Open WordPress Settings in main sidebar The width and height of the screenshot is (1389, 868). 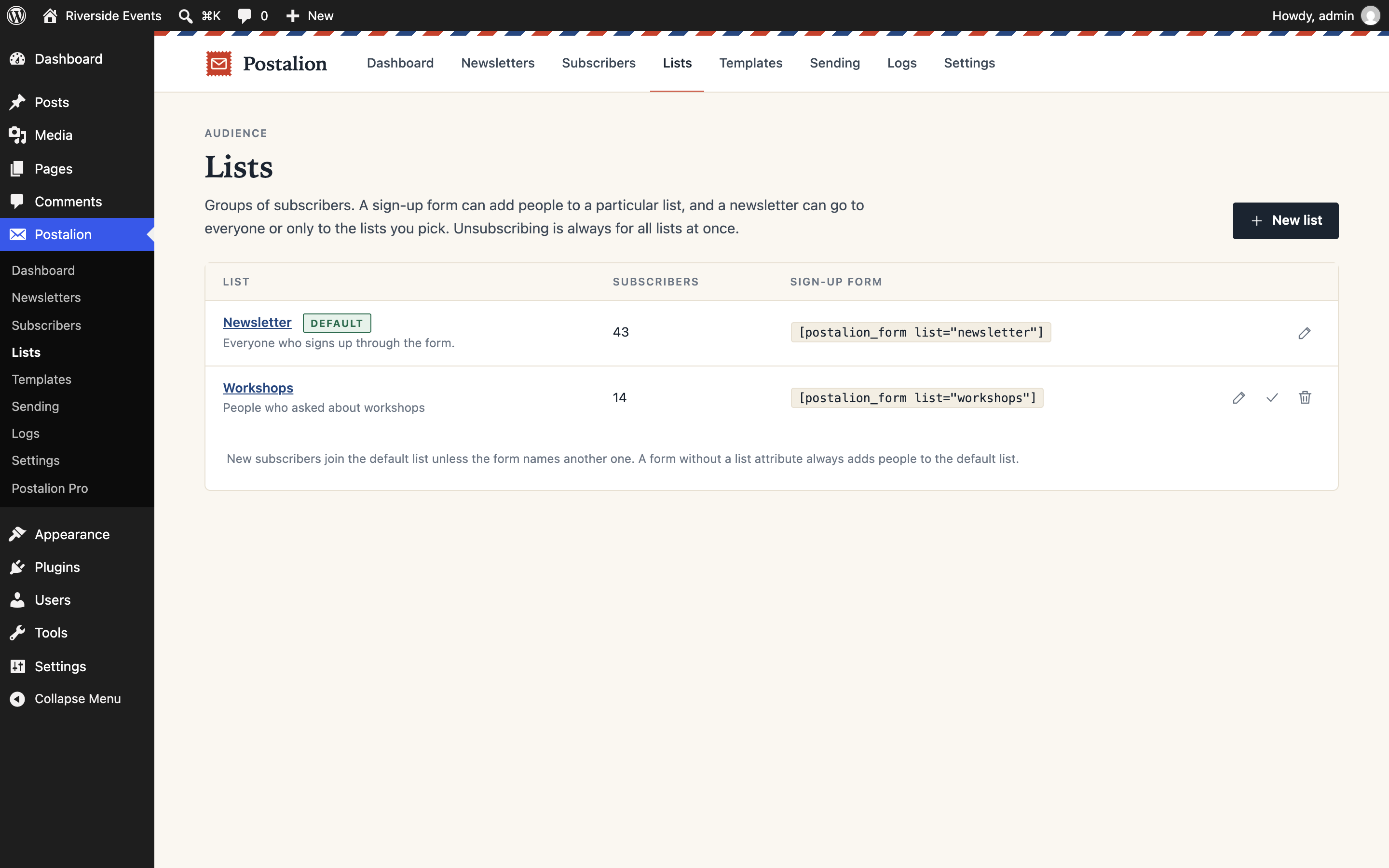(77, 666)
